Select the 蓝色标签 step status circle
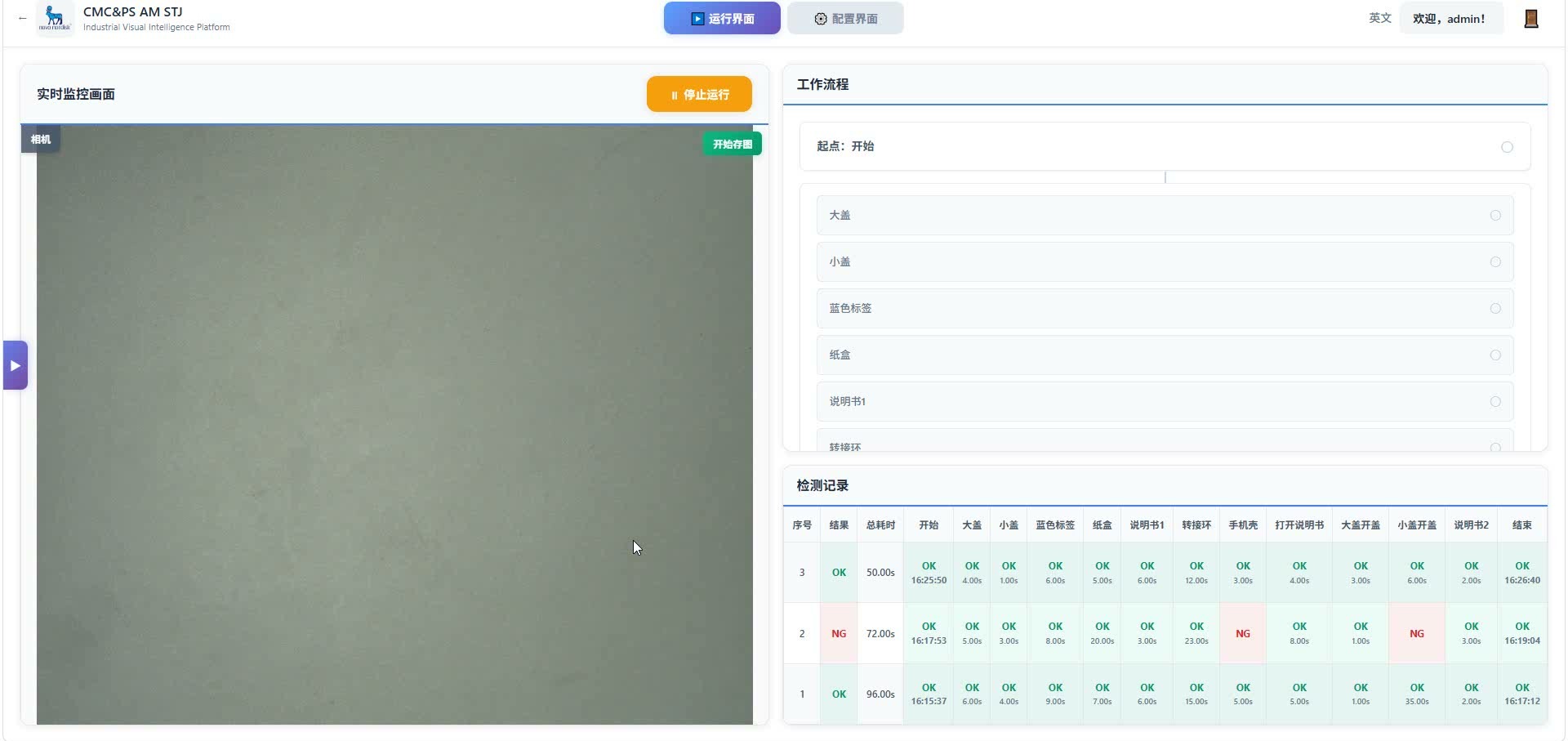This screenshot has width=1568, height=741. pos(1495,309)
